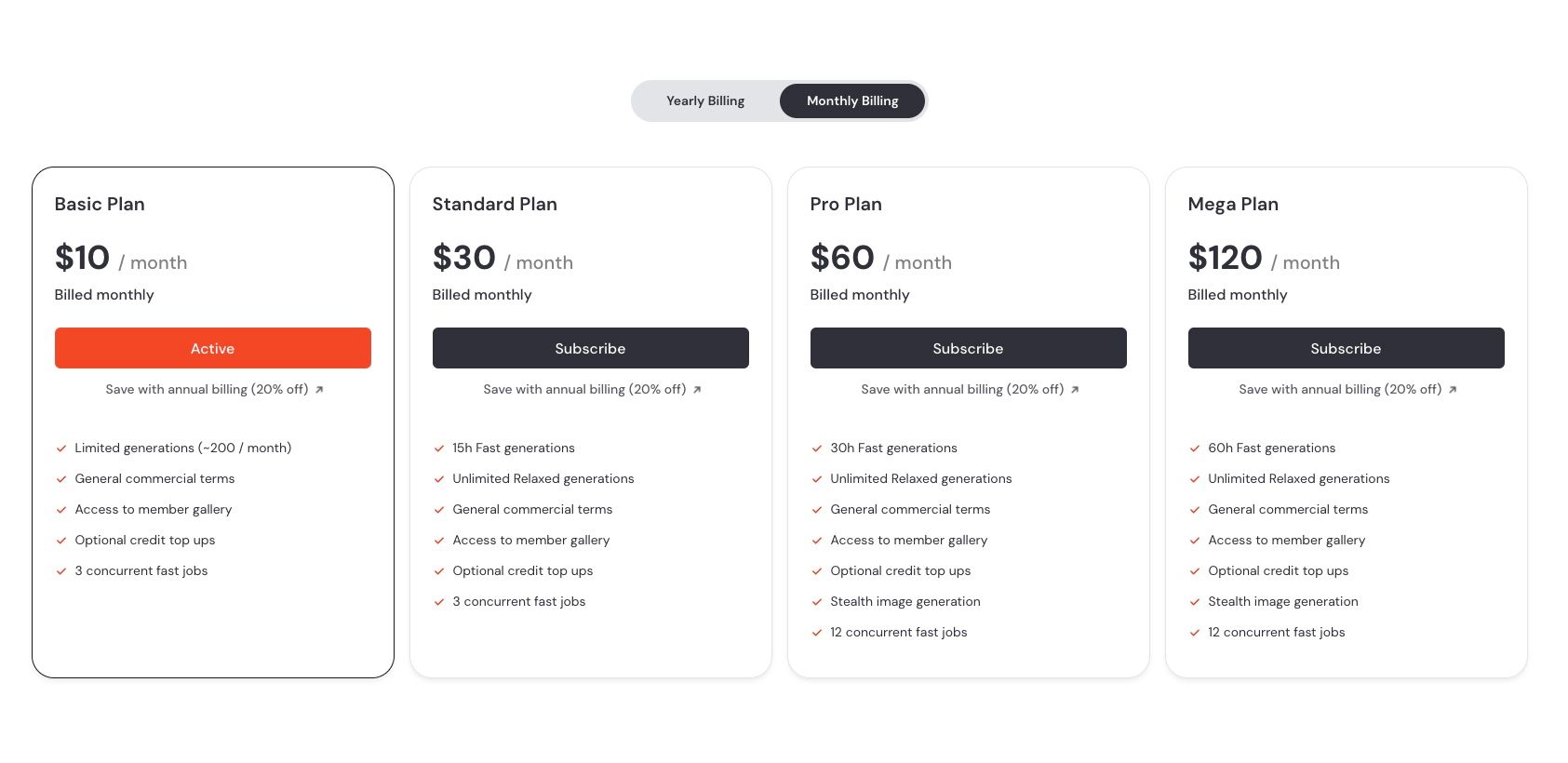Screen dimensions: 1568x763
Task: Switch to Yearly Billing
Action: click(704, 100)
